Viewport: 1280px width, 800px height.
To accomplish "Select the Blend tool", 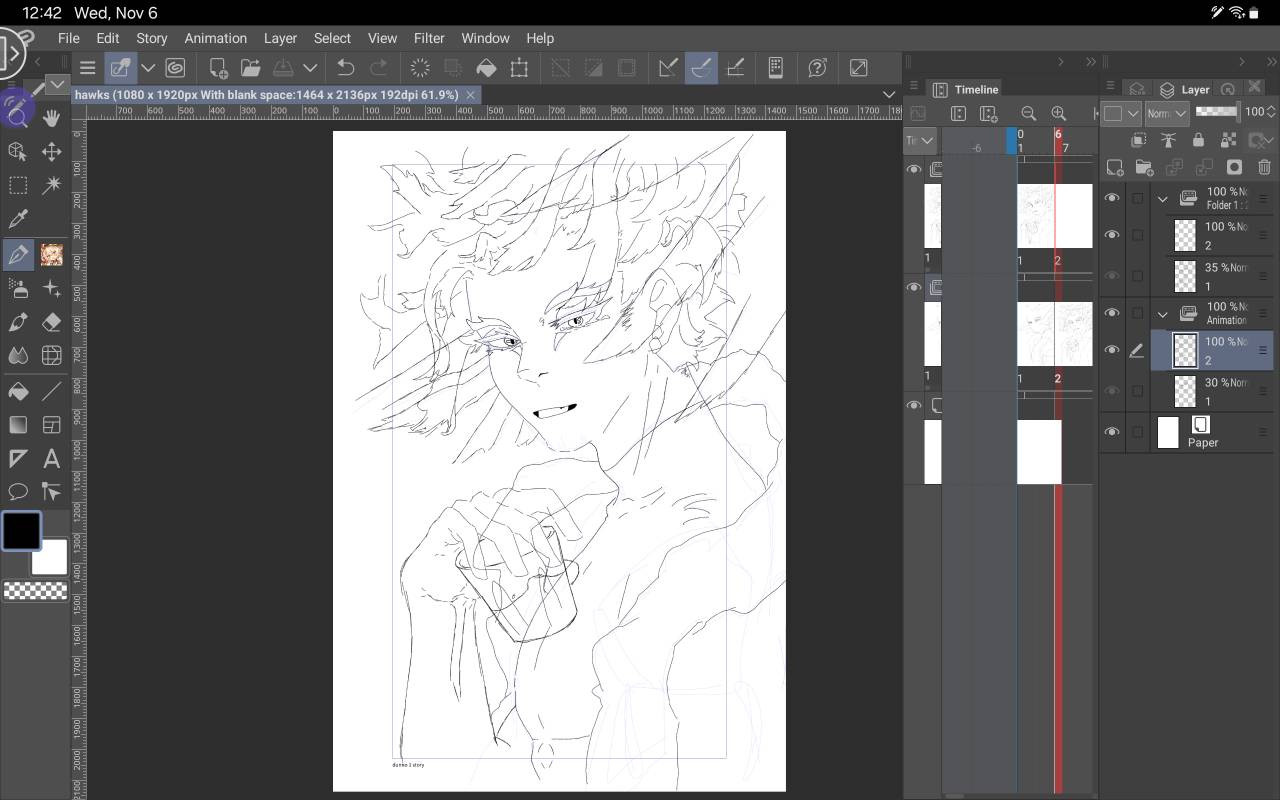I will [18, 356].
